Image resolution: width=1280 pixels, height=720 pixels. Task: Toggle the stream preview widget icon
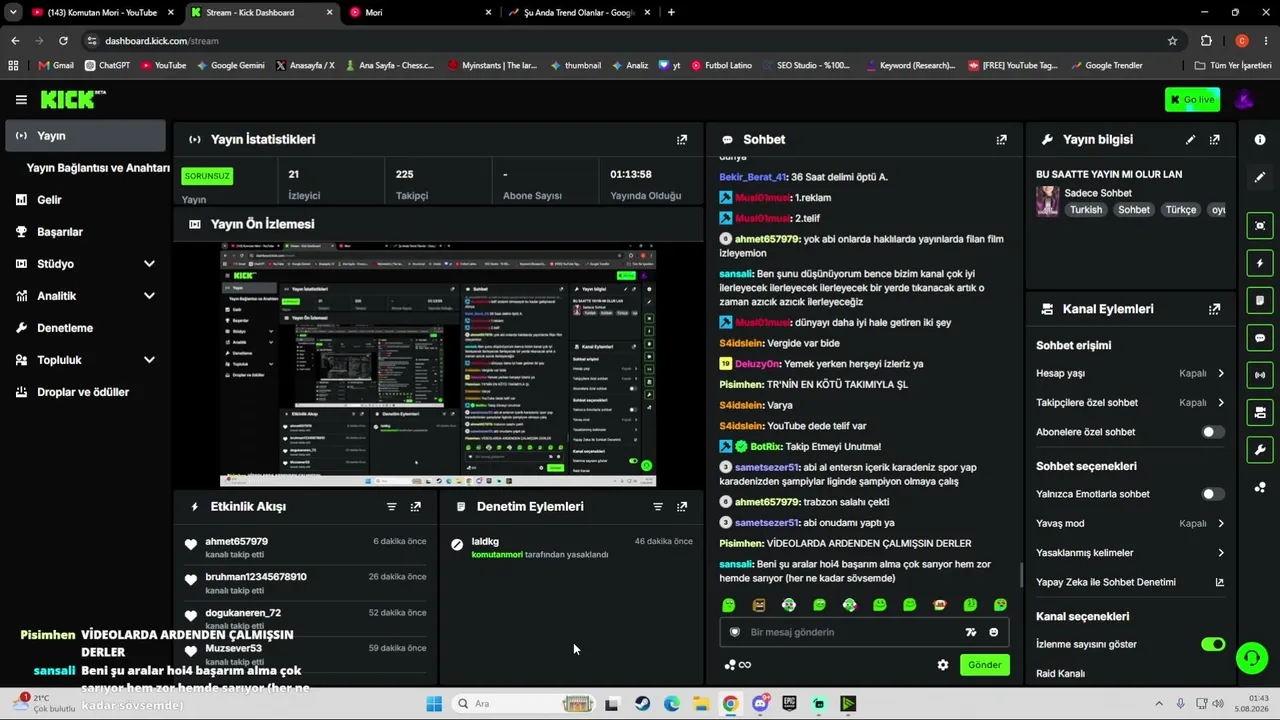(1260, 226)
